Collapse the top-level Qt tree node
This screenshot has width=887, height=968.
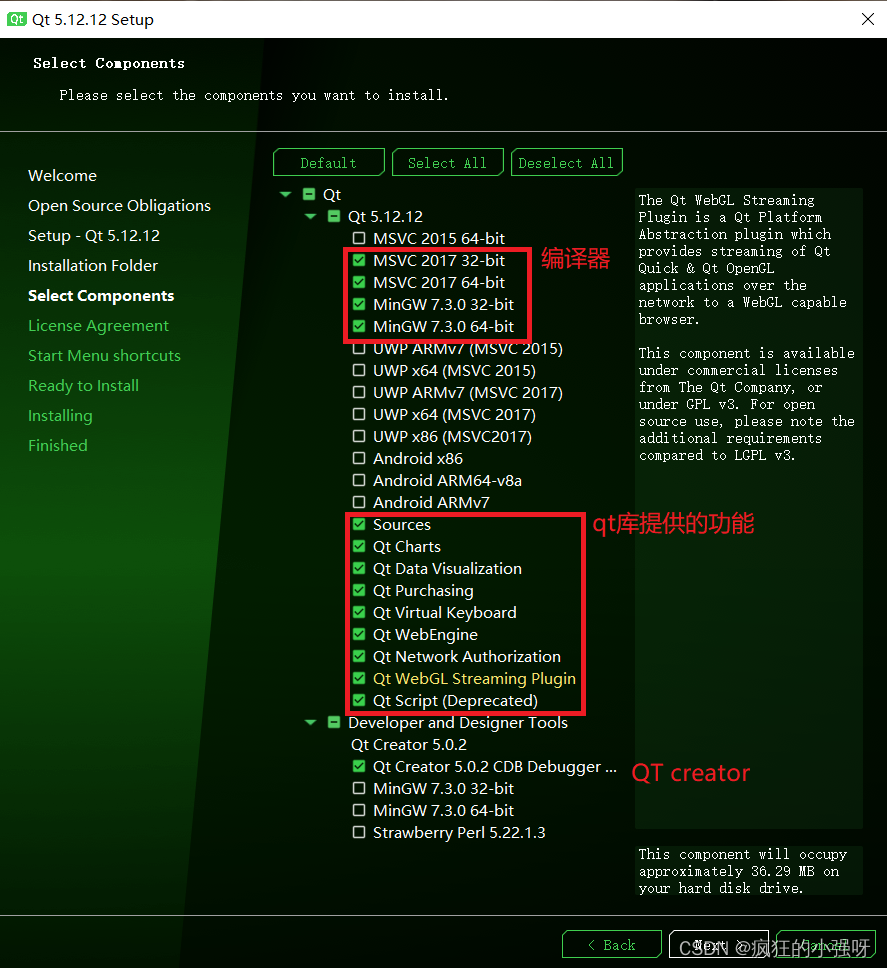(285, 194)
